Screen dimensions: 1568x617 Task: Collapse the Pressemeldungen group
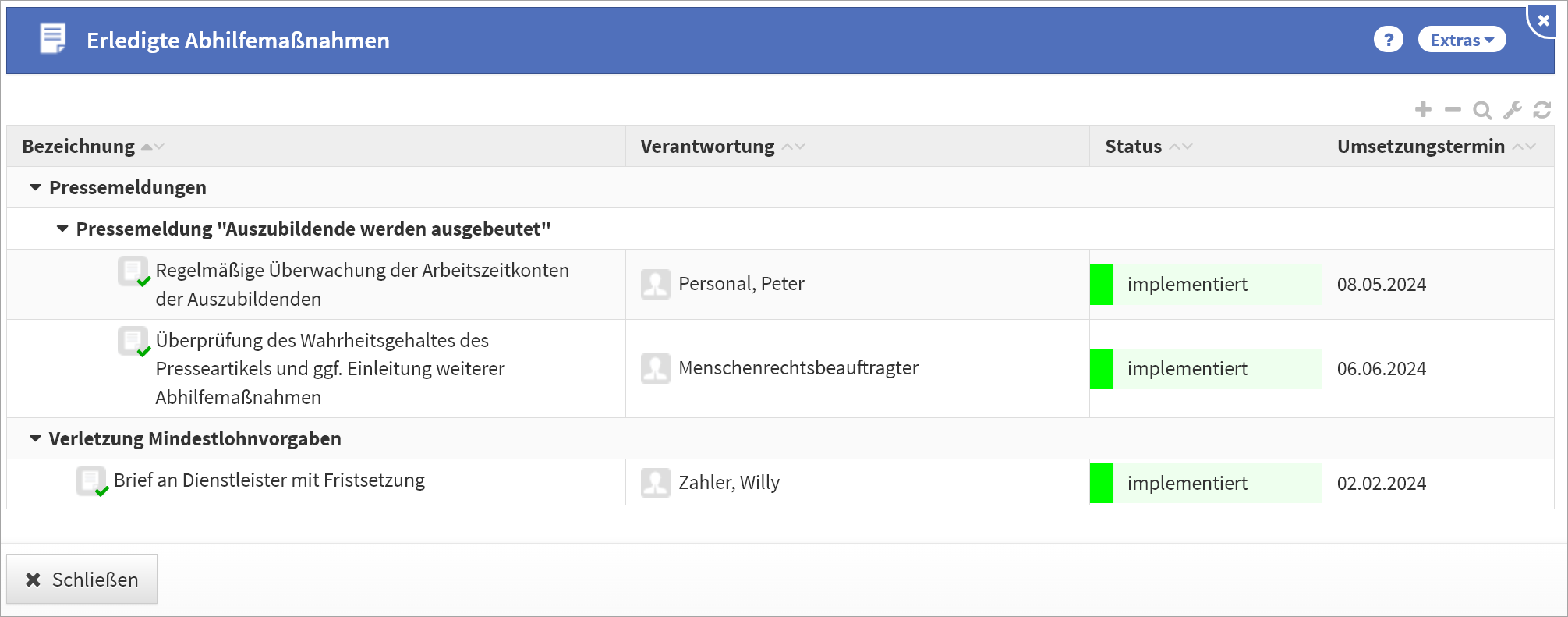pos(35,187)
